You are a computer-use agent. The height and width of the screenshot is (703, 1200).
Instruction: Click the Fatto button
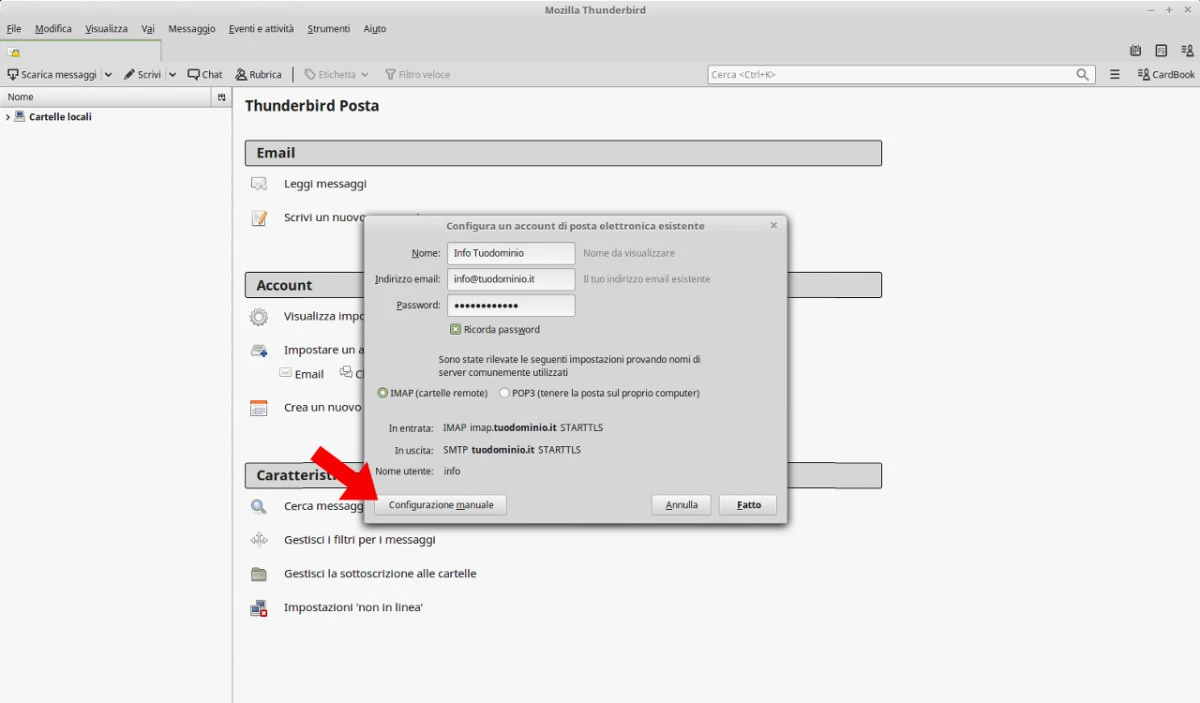tap(748, 505)
